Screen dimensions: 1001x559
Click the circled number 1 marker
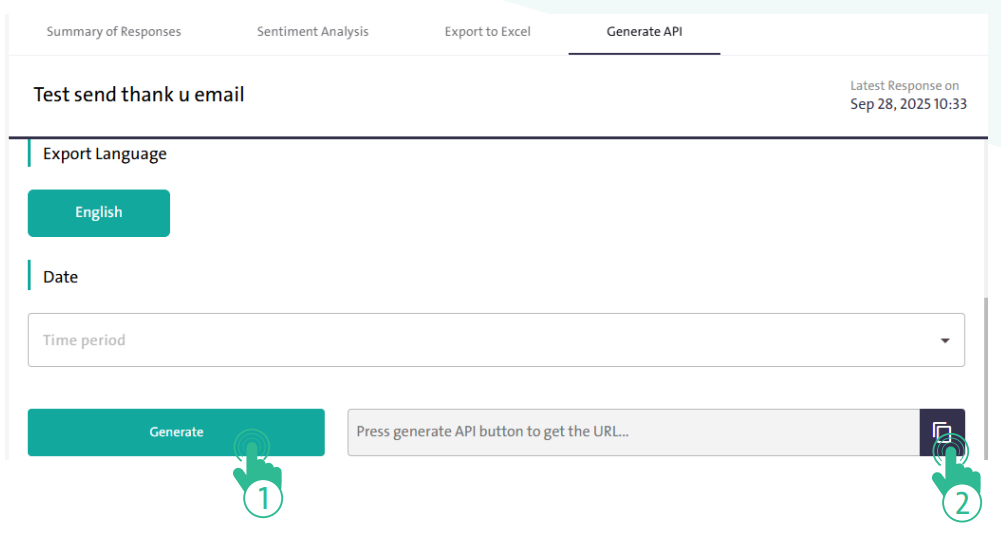[x=264, y=499]
